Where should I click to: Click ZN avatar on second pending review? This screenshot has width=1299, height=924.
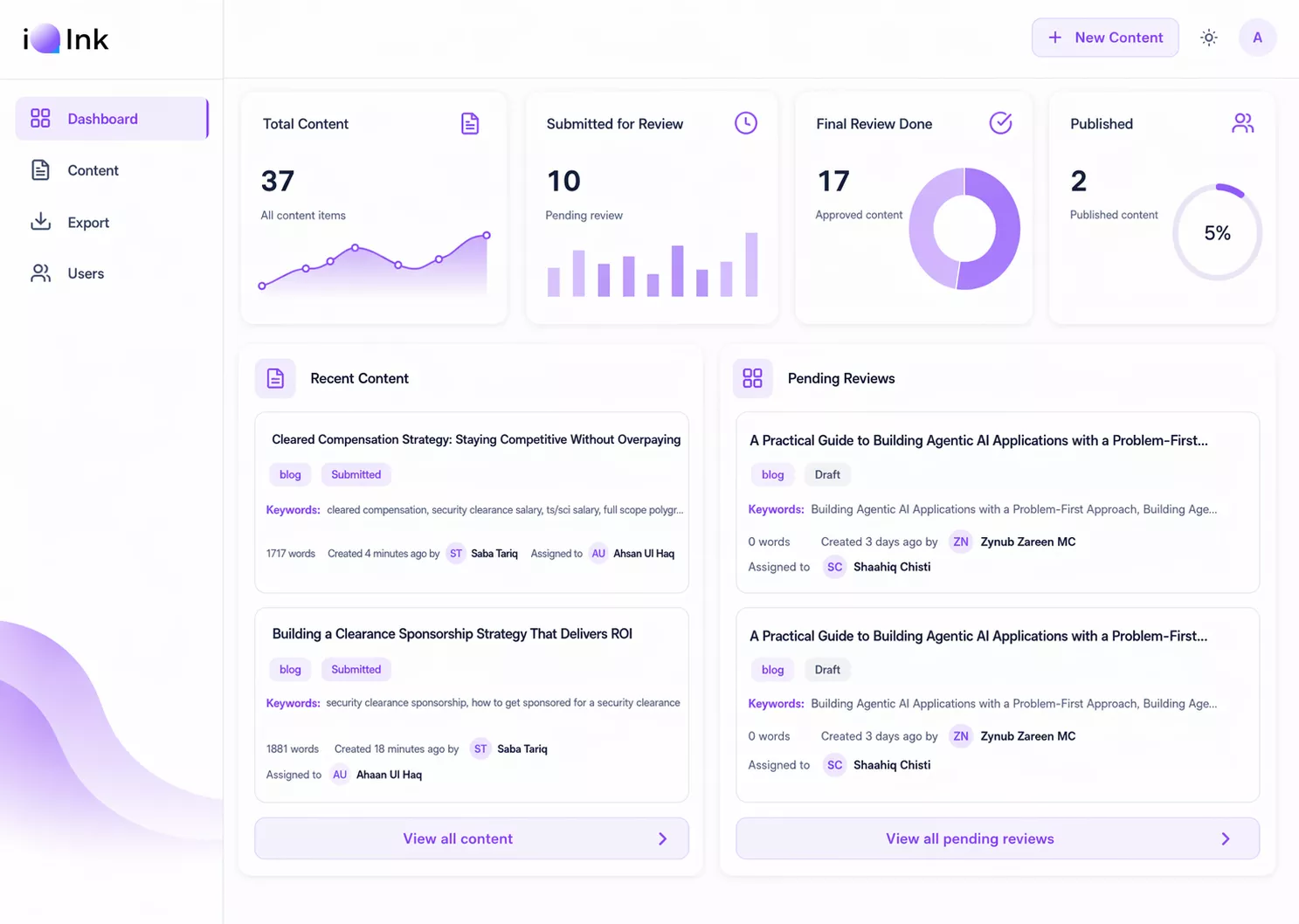[x=961, y=736]
